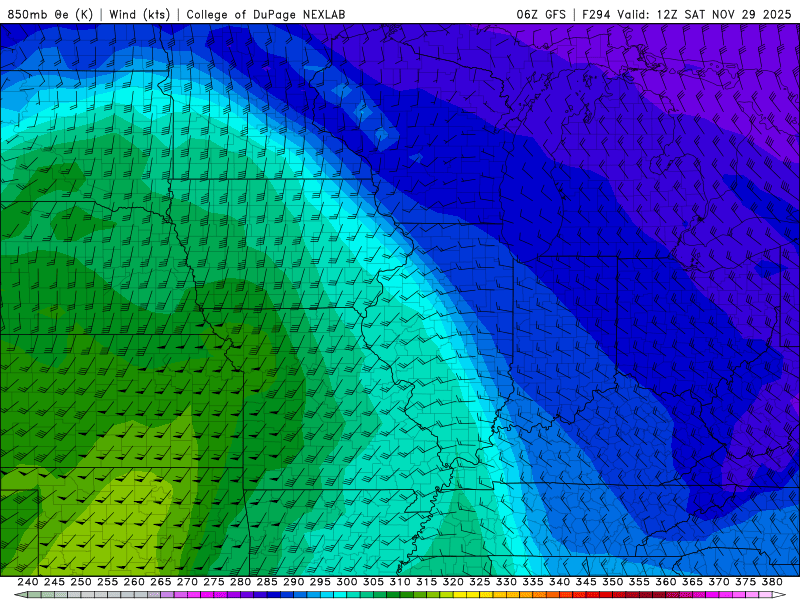The image size is (800, 600).
Task: Click 'Valid: 12Z SAT NOV 29 2025' text
Action: coord(704,14)
